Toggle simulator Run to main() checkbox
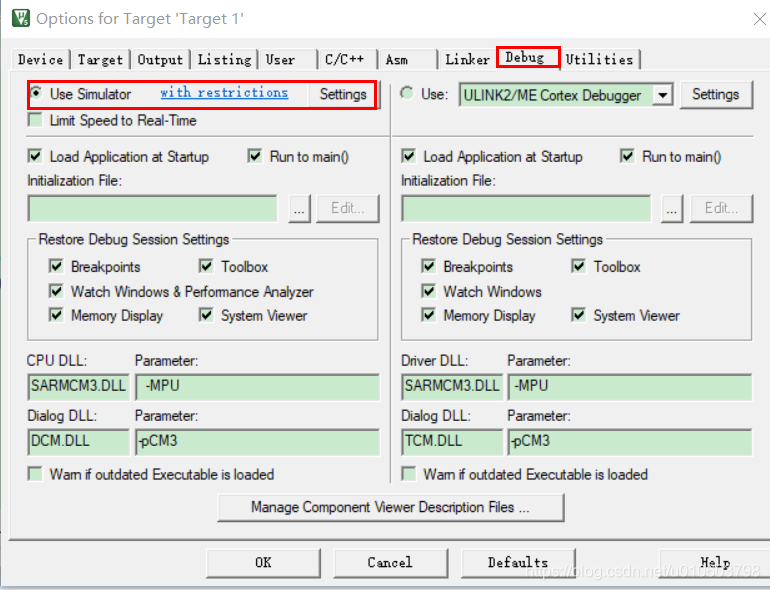The image size is (770, 590). [x=255, y=157]
